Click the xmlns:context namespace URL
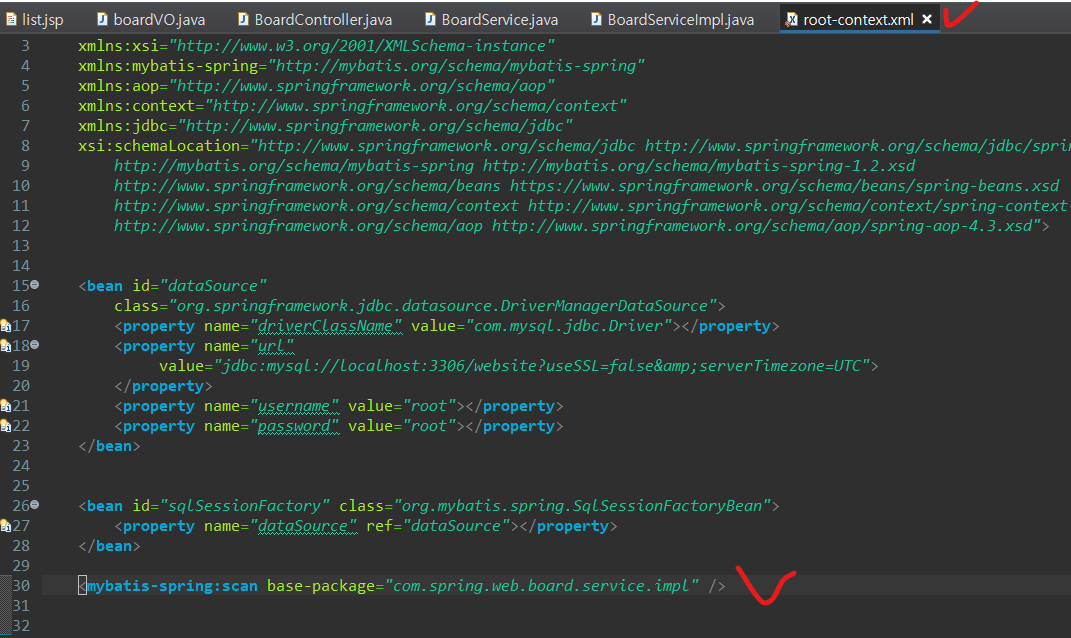1071x638 pixels. (x=415, y=105)
